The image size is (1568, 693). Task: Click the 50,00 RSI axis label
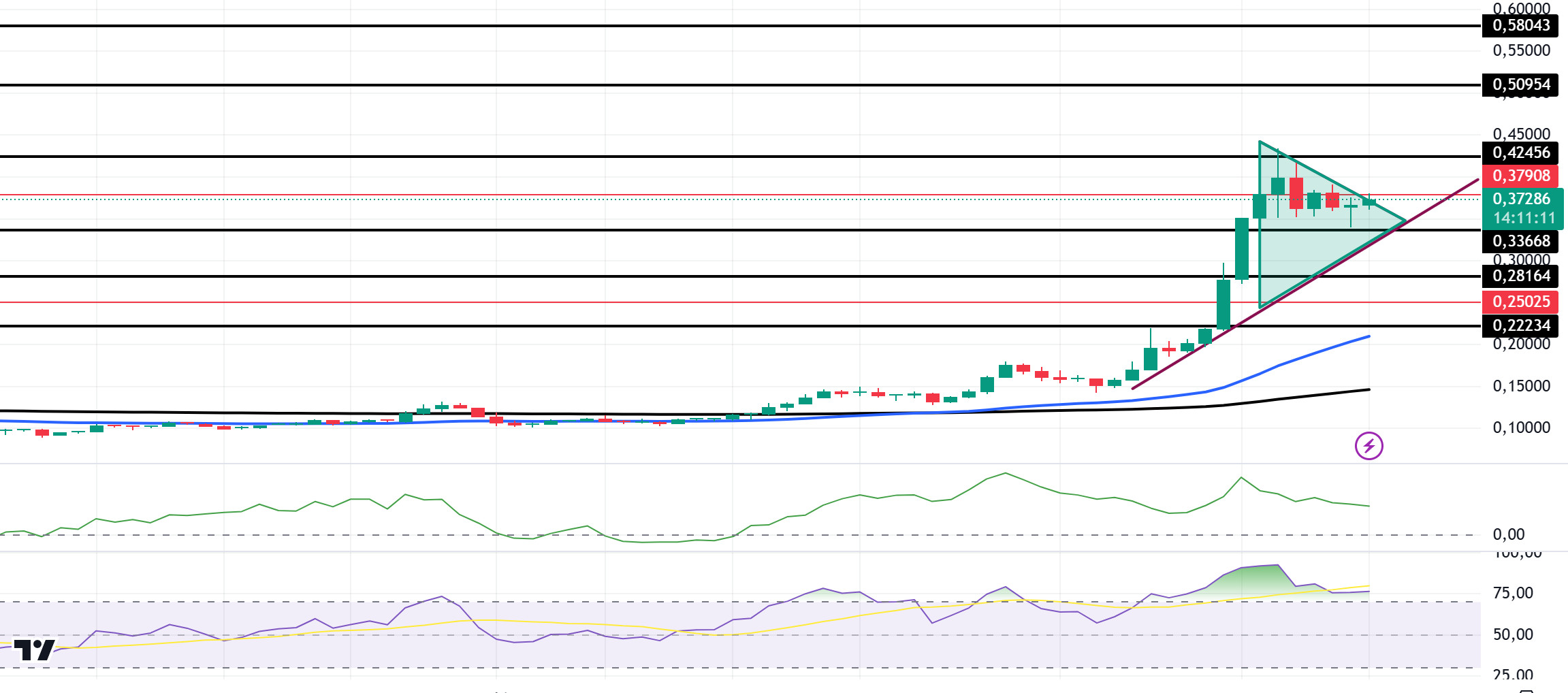pyautogui.click(x=1513, y=635)
